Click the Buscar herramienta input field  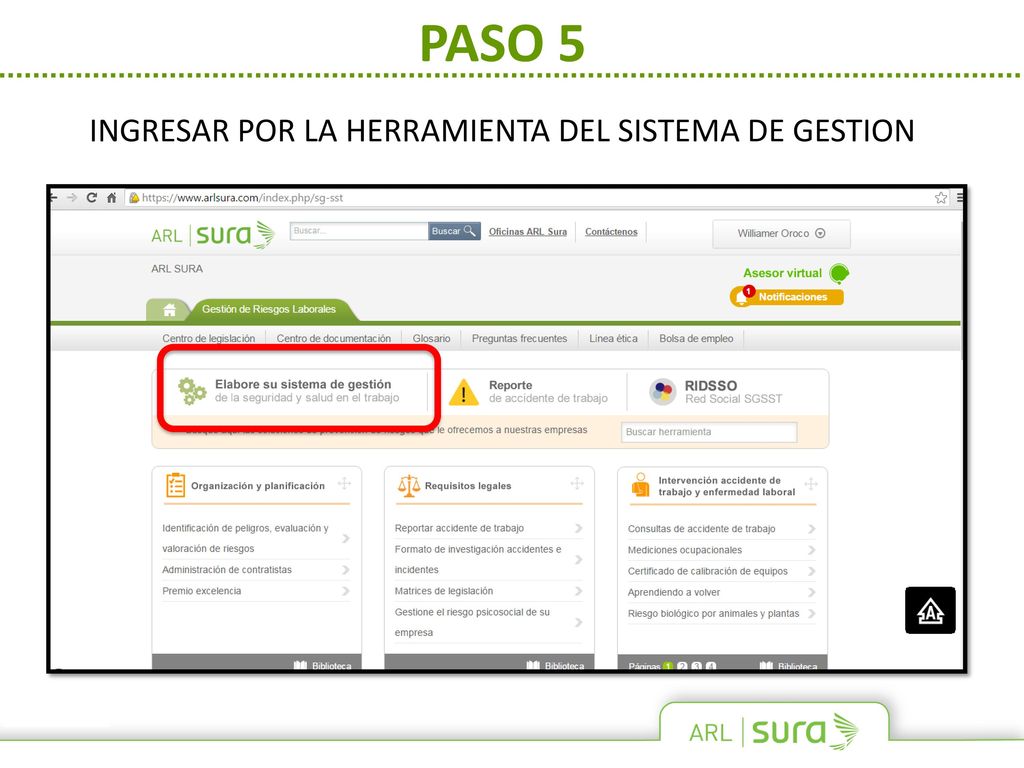pos(709,432)
